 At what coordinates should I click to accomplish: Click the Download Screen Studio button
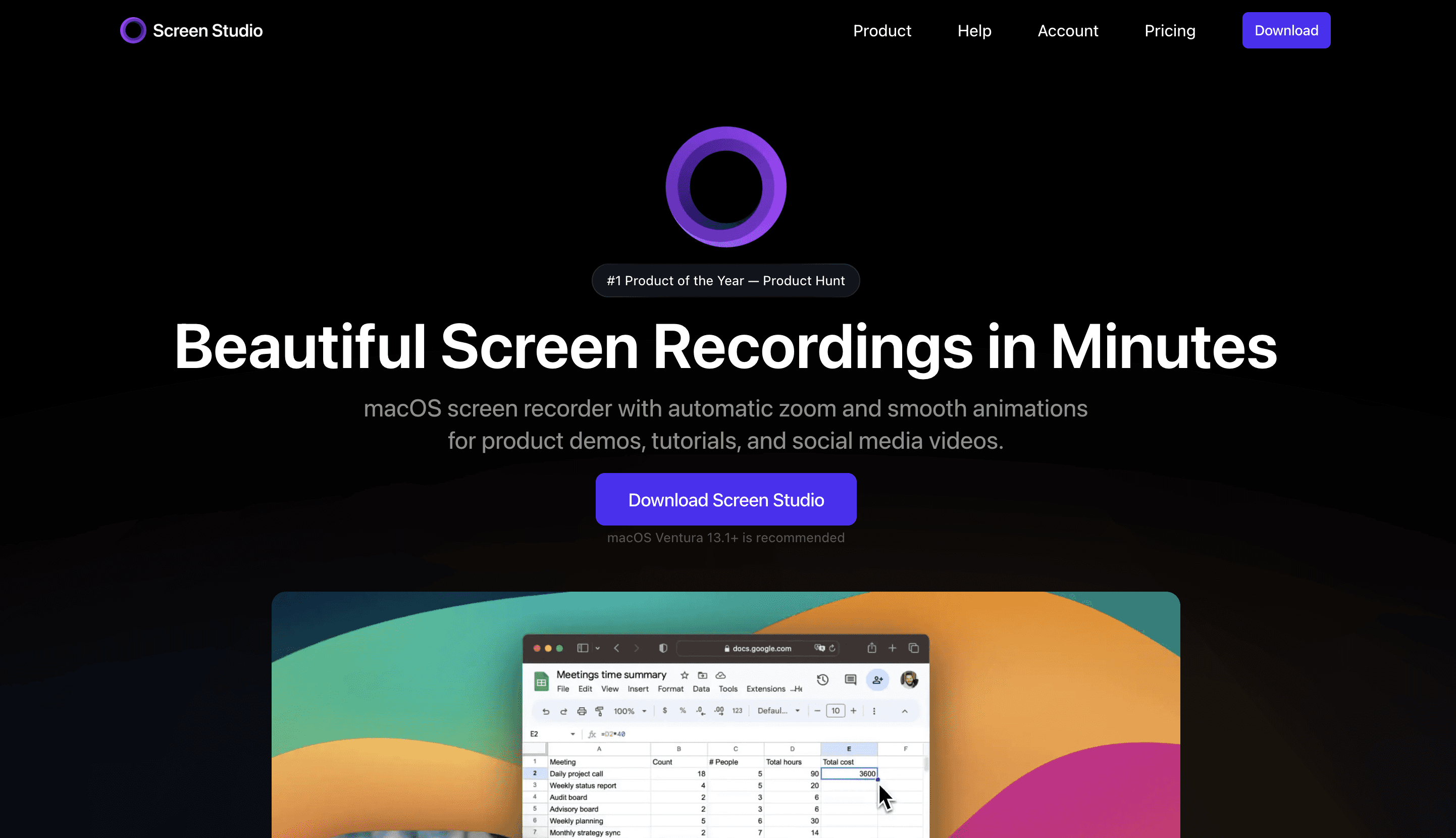726,500
